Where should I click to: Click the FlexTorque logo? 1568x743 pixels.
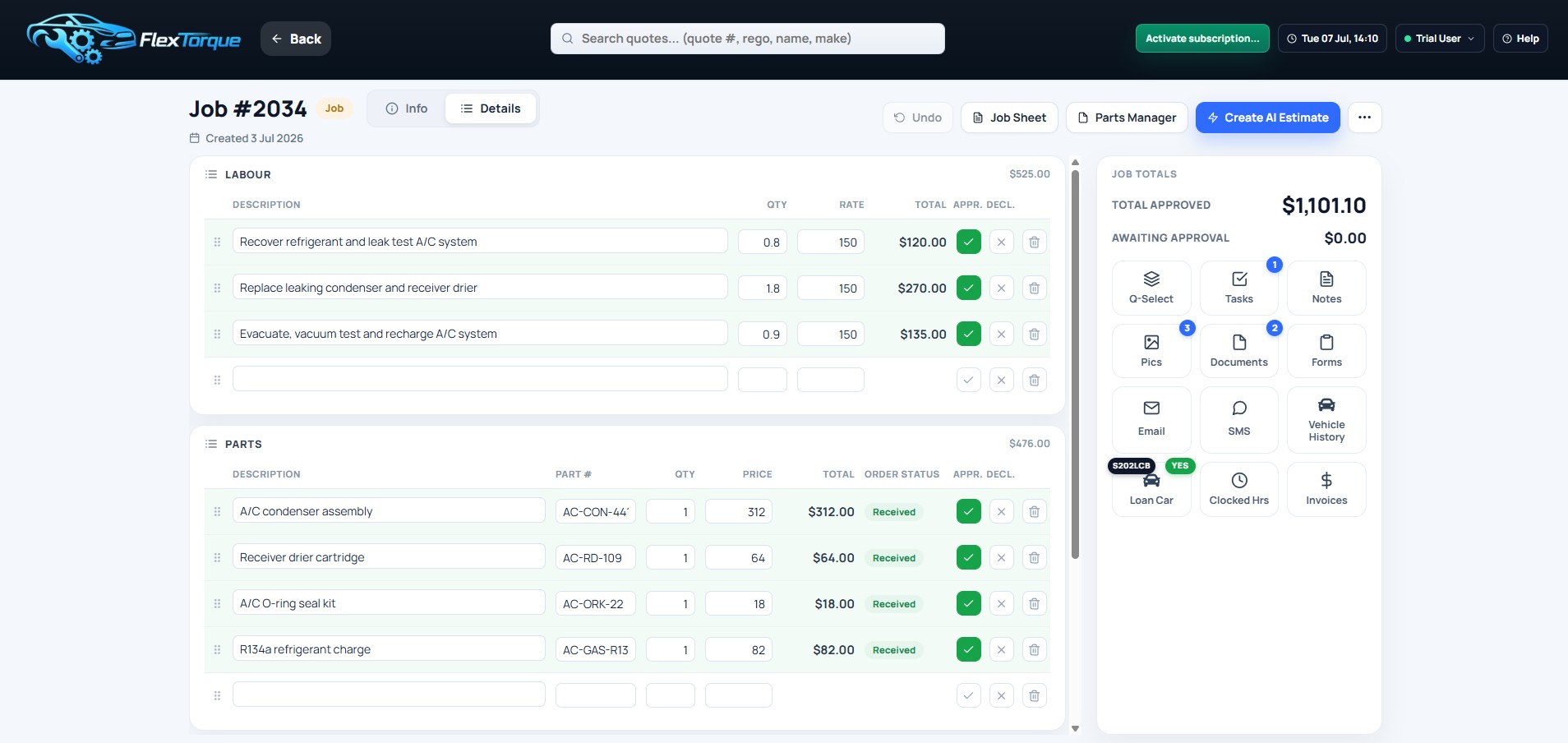pos(134,39)
